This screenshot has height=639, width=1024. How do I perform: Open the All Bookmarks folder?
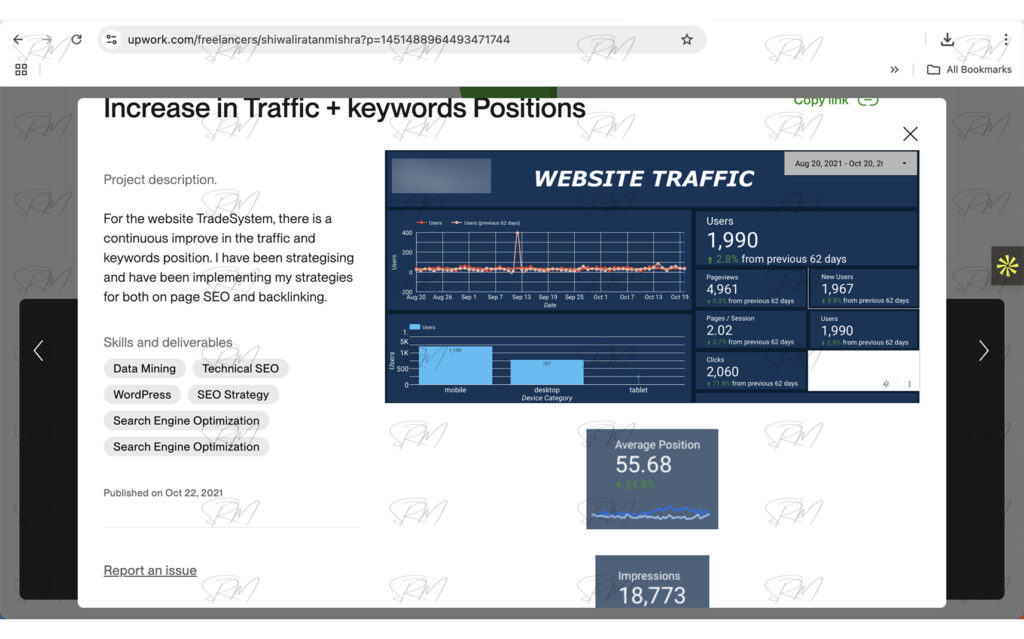tap(969, 69)
